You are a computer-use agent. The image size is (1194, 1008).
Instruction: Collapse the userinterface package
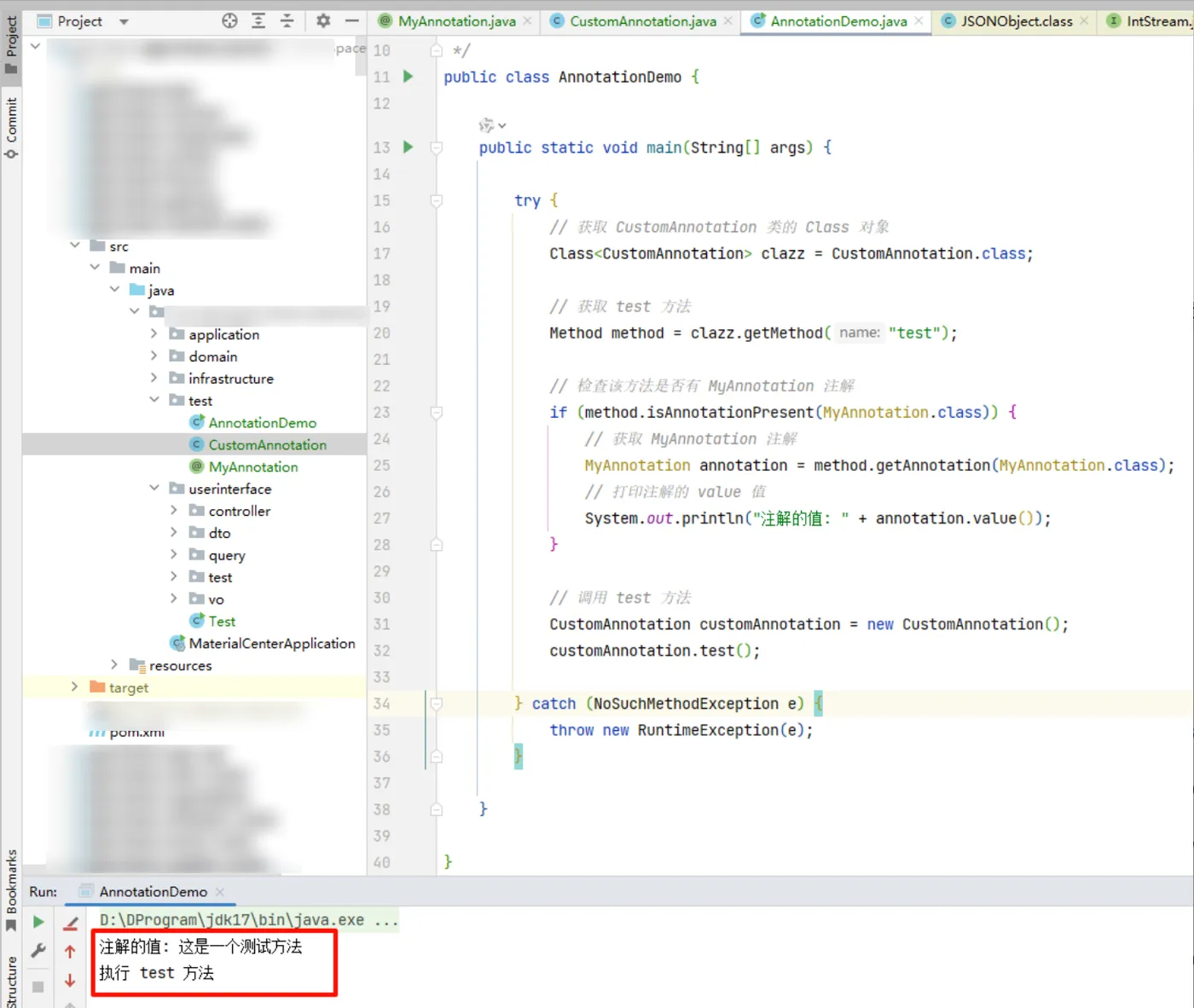(154, 488)
